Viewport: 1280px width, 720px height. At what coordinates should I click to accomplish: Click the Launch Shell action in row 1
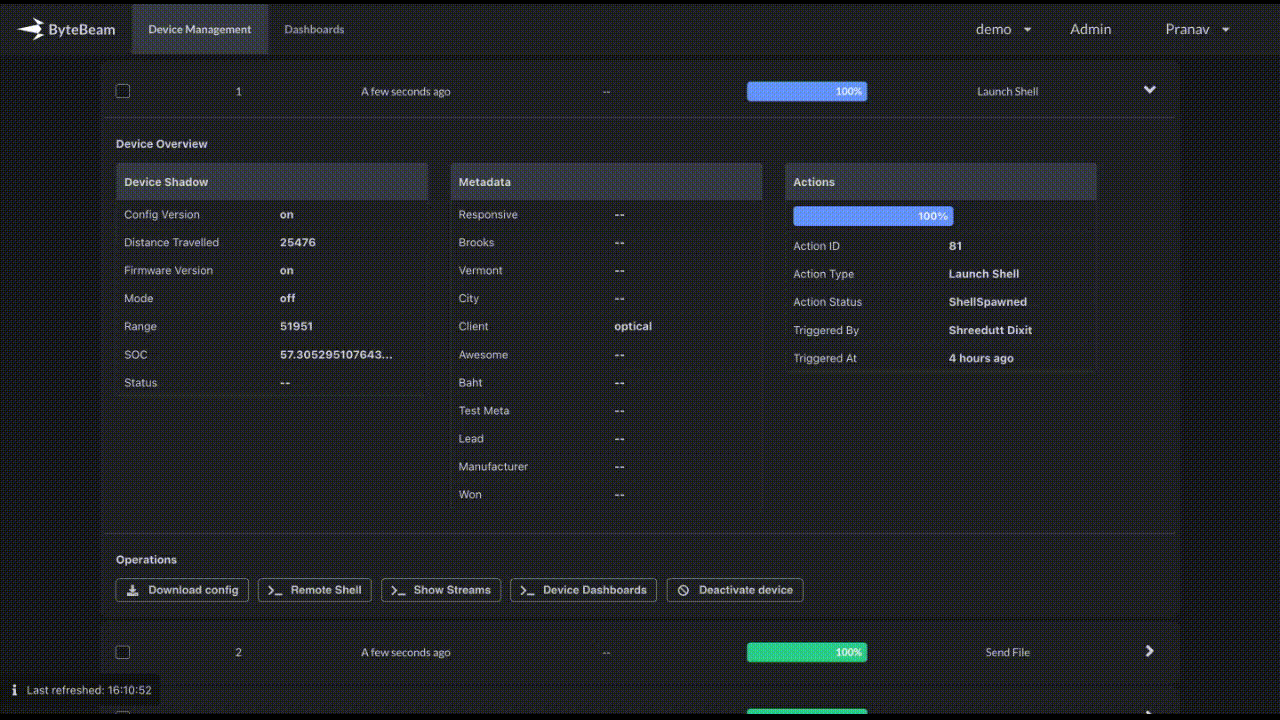coord(1007,91)
